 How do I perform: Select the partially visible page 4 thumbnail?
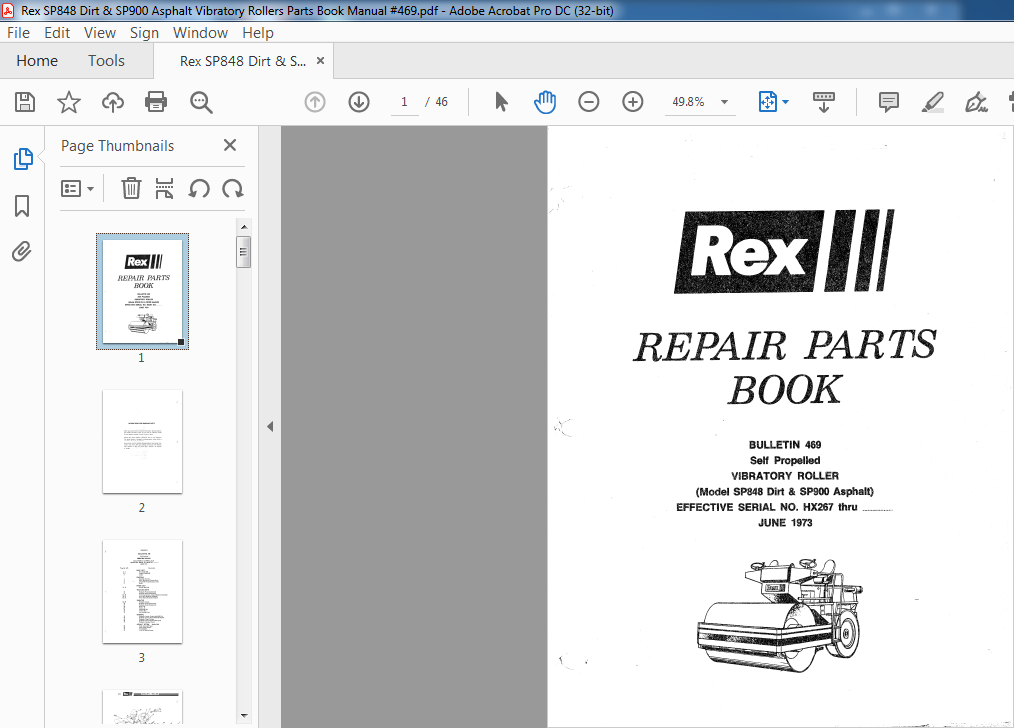[142, 707]
